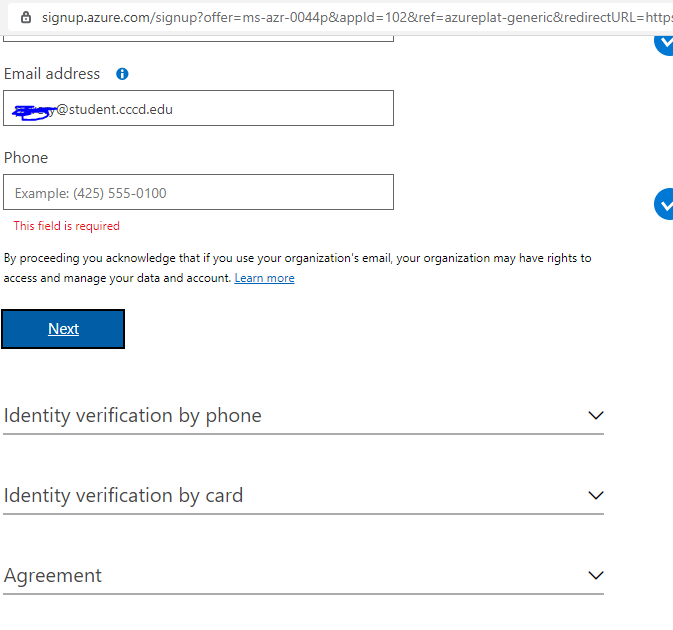Select the signup.azure.com URL in address bar
Image resolution: width=673 pixels, height=630 pixels.
350,17
